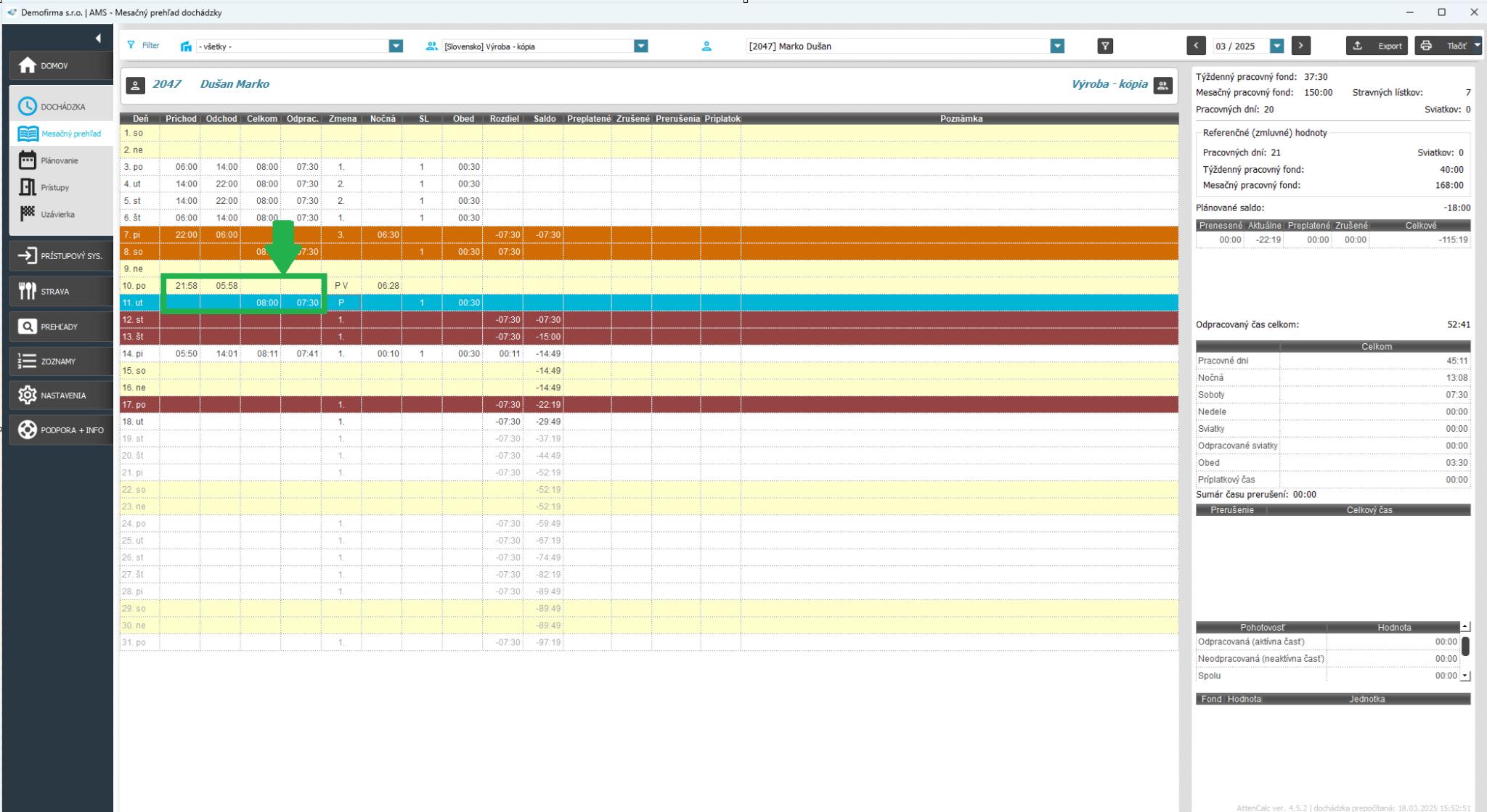Expand the '- všetky -' dropdown

[396, 46]
